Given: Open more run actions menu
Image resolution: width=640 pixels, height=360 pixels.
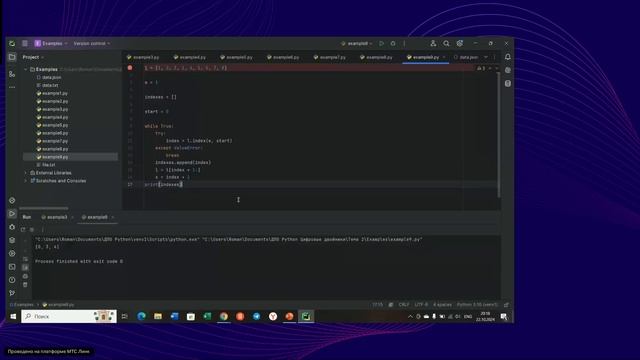Looking at the screenshot, I should pyautogui.click(x=404, y=43).
